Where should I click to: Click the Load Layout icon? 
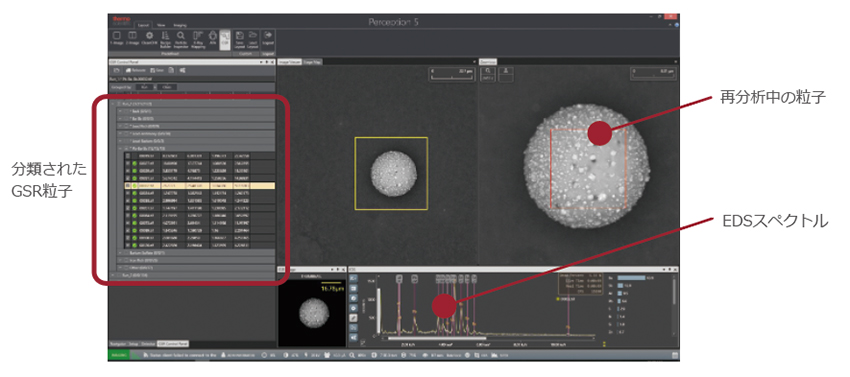[253, 40]
